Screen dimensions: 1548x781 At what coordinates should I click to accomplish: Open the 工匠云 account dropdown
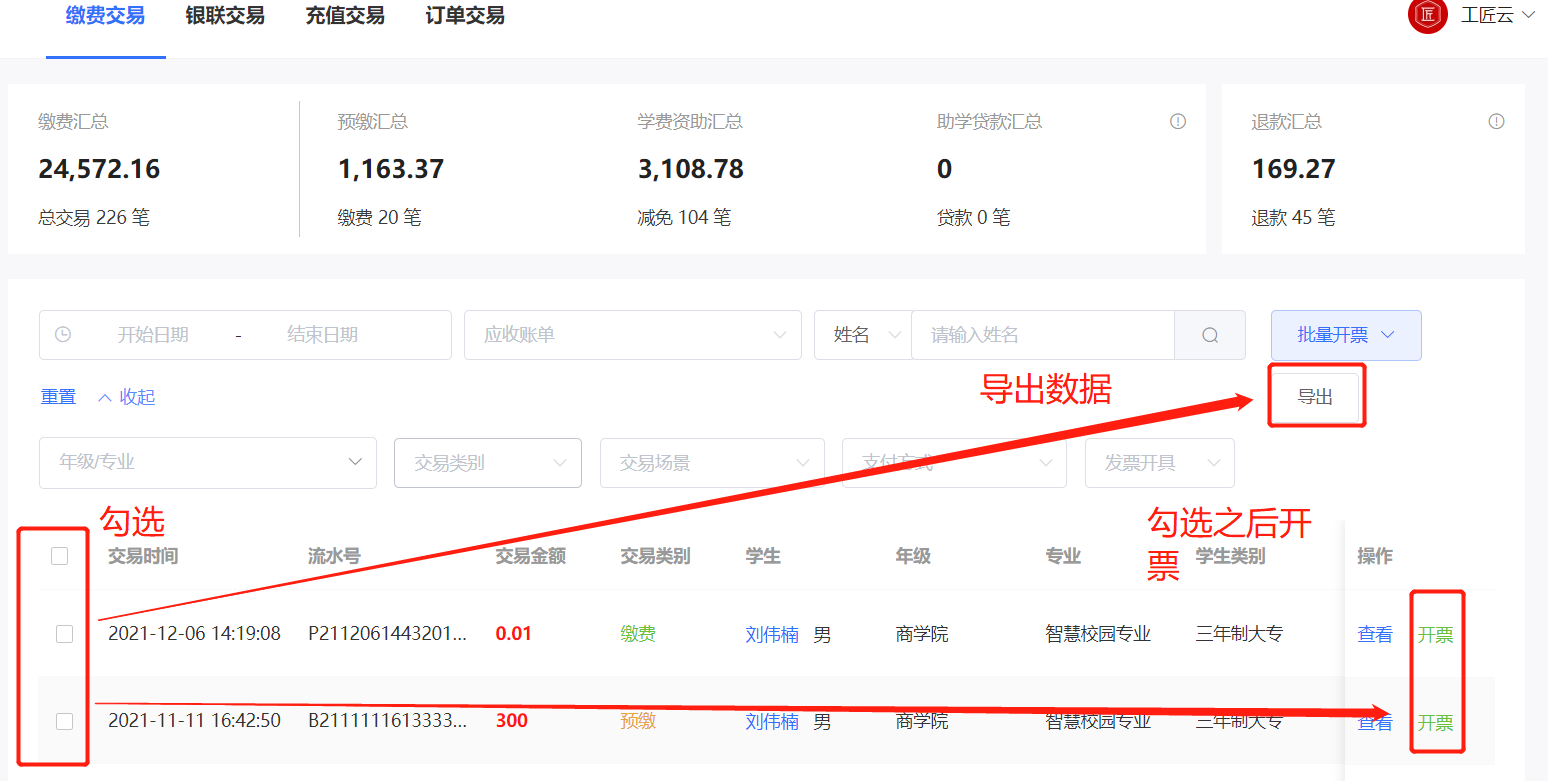click(x=1497, y=15)
